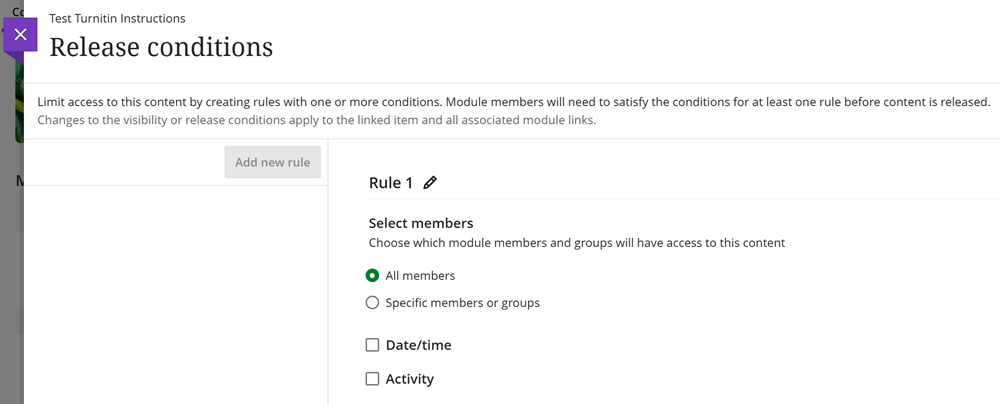Viewport: 1000px width, 404px height.
Task: Enable the Date/time checkbox
Action: [x=373, y=345]
